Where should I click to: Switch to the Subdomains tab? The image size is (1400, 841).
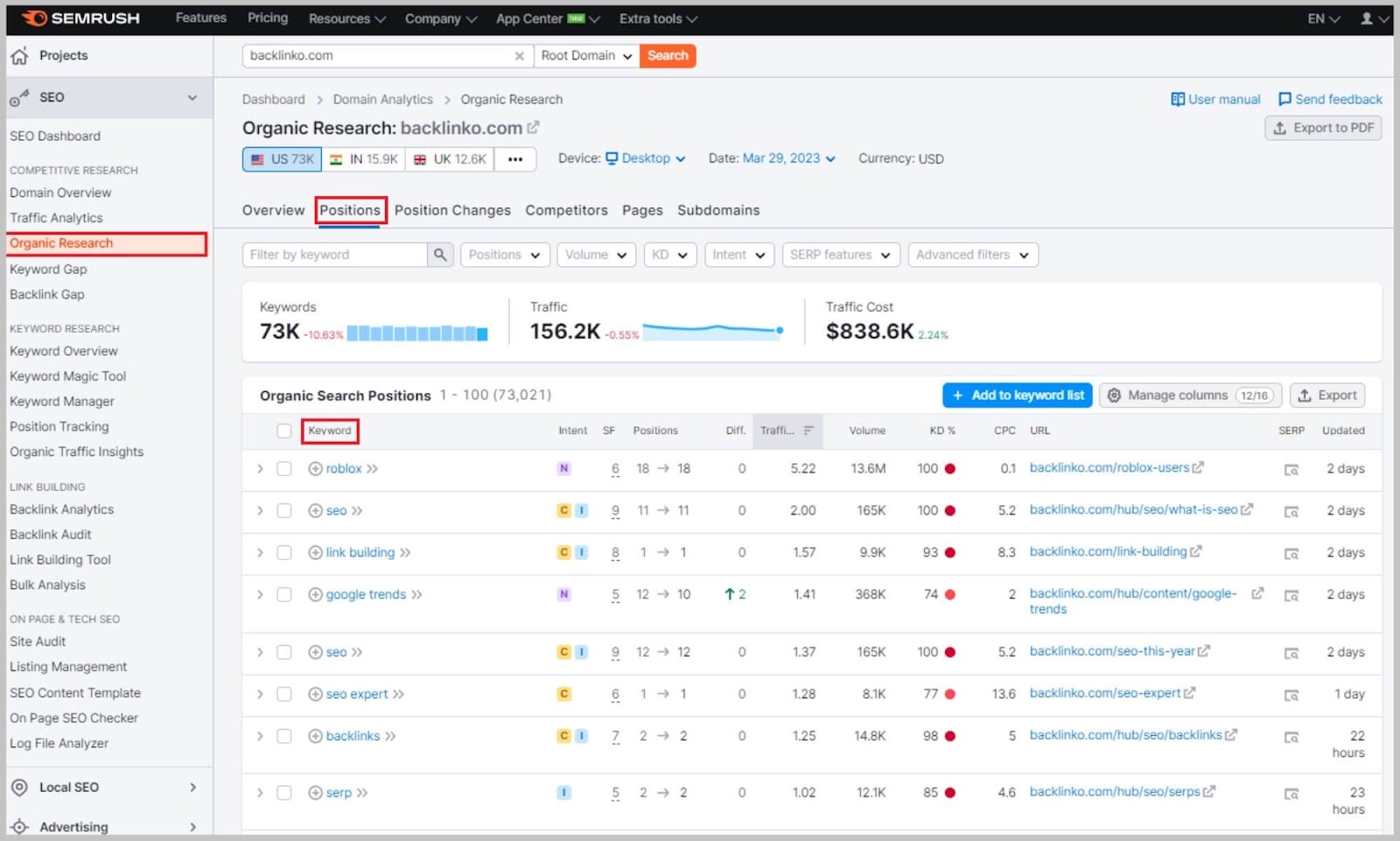tap(718, 211)
